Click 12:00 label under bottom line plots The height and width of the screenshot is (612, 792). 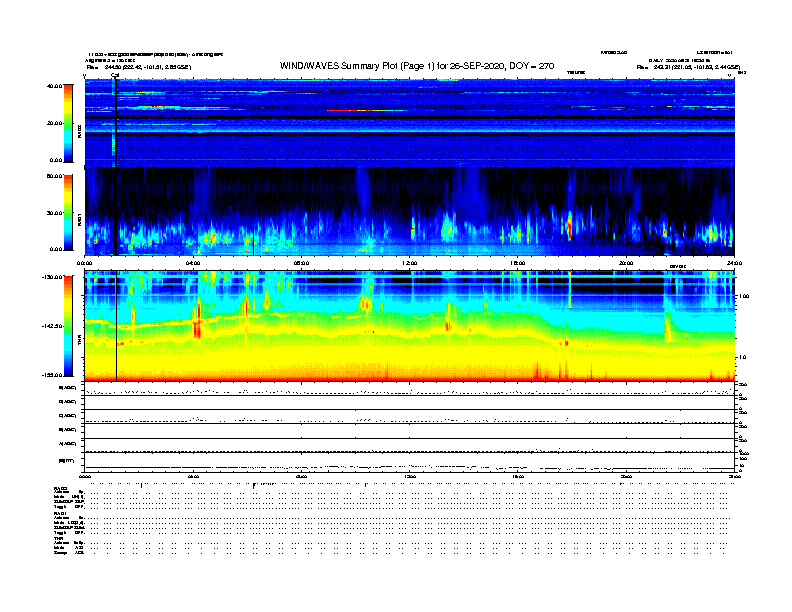pos(410,476)
